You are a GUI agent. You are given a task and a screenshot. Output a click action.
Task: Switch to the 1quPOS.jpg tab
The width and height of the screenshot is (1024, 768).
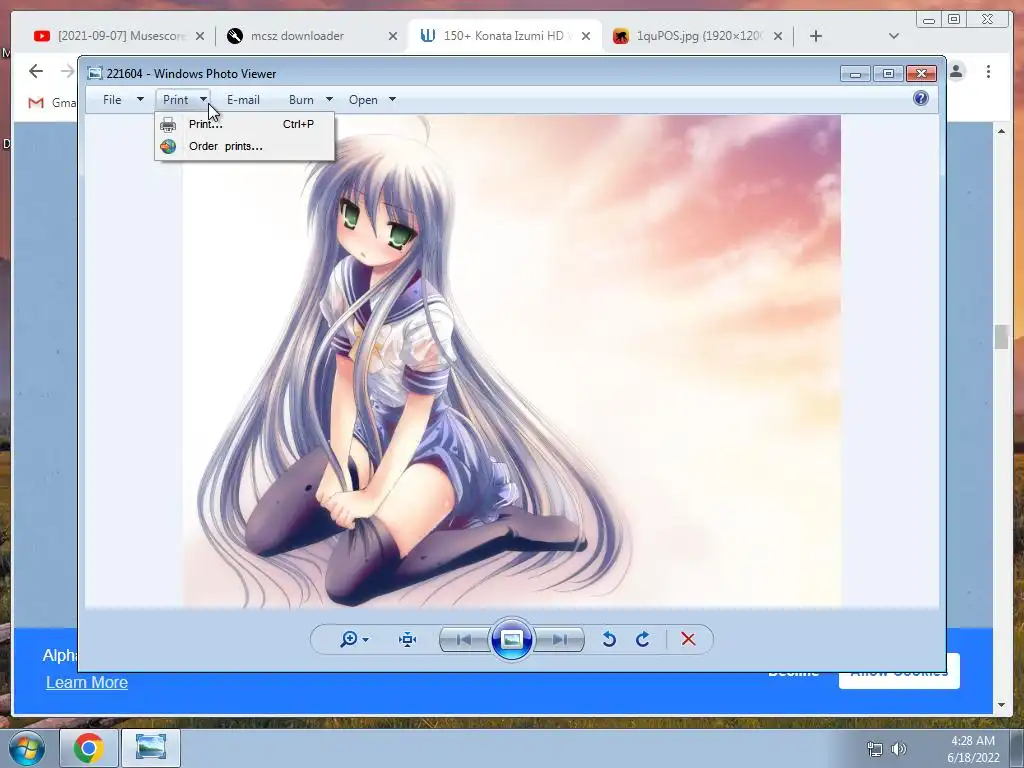point(699,36)
